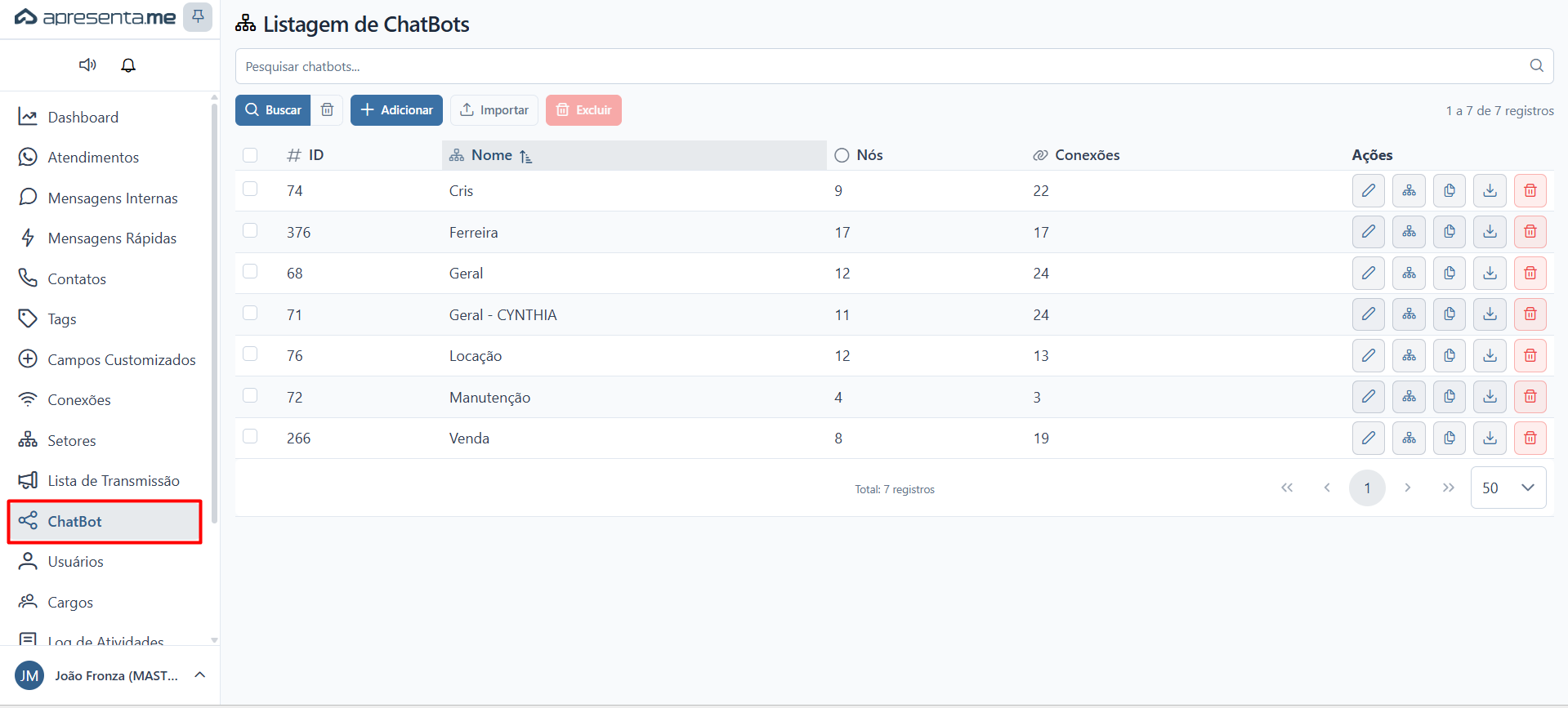Sort the table by Nome column
Viewport: 1568px width, 708px height.
pyautogui.click(x=634, y=155)
